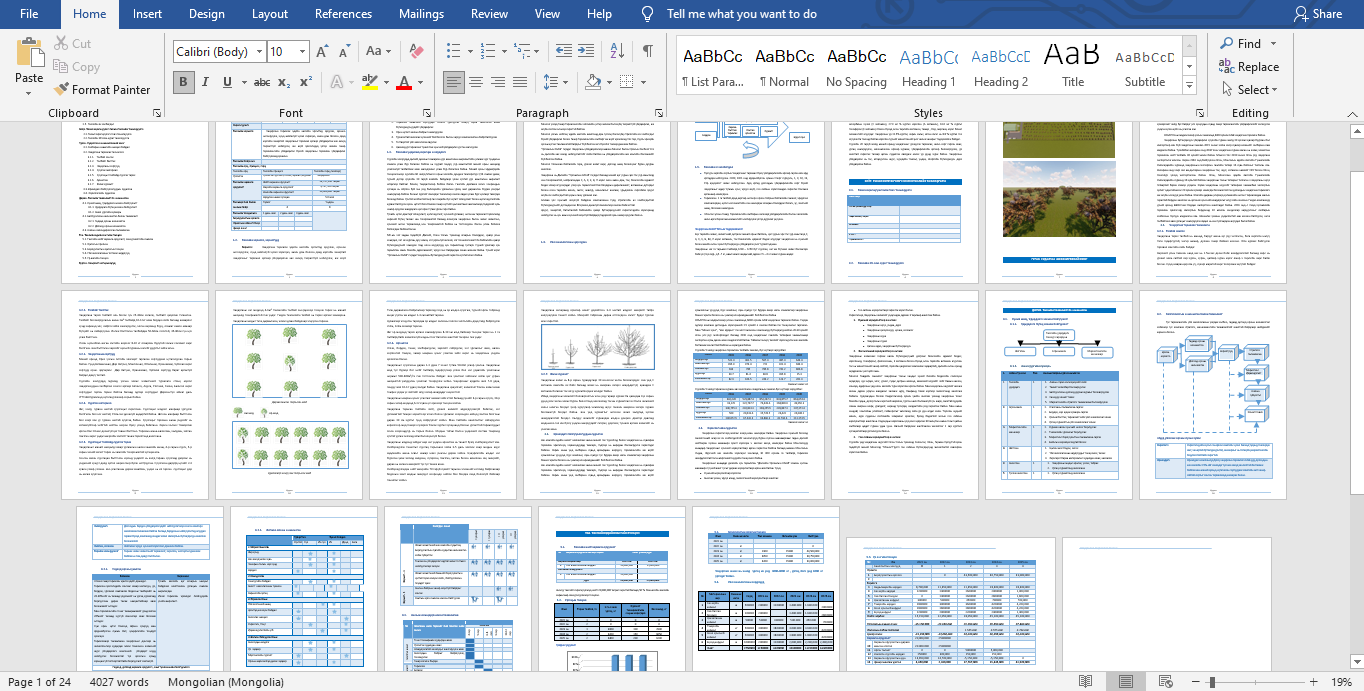Apply paragraph shading with paint bucket

tap(593, 82)
